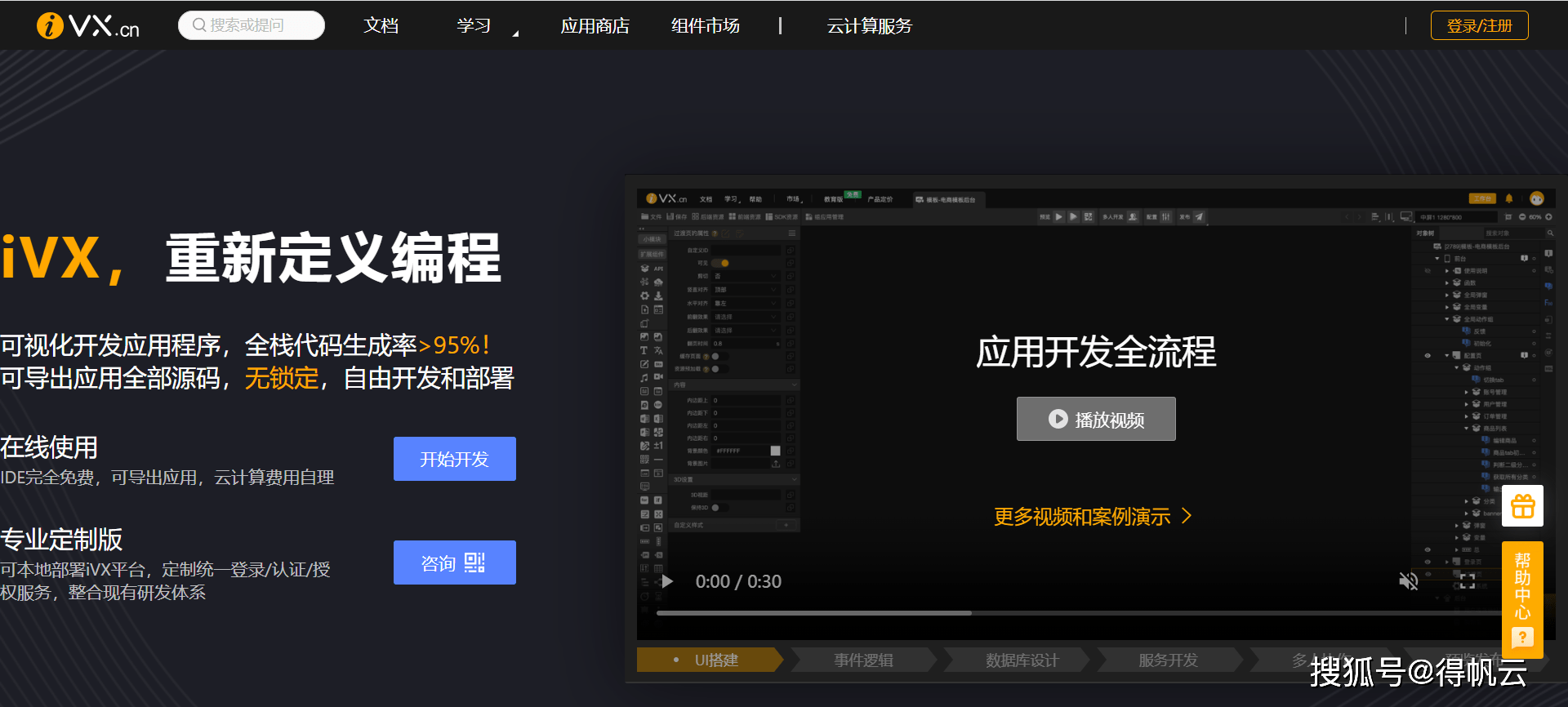Click the 开始开发 button
This screenshot has height=707, width=1568.
(x=454, y=459)
